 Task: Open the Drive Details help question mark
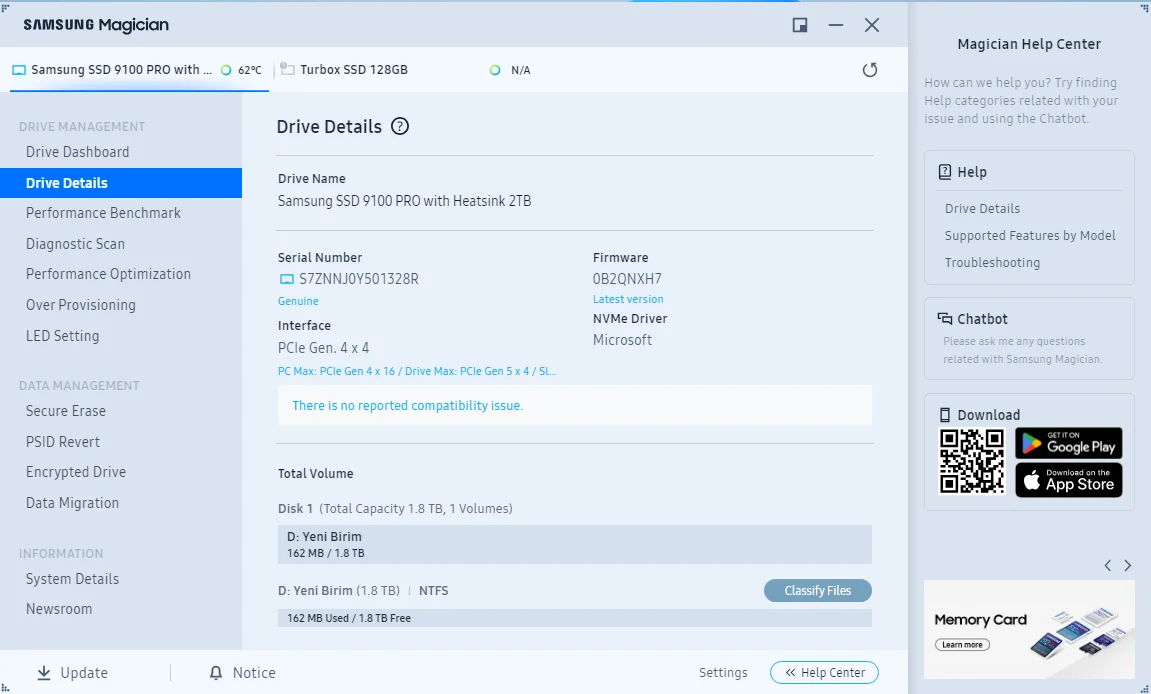(400, 126)
